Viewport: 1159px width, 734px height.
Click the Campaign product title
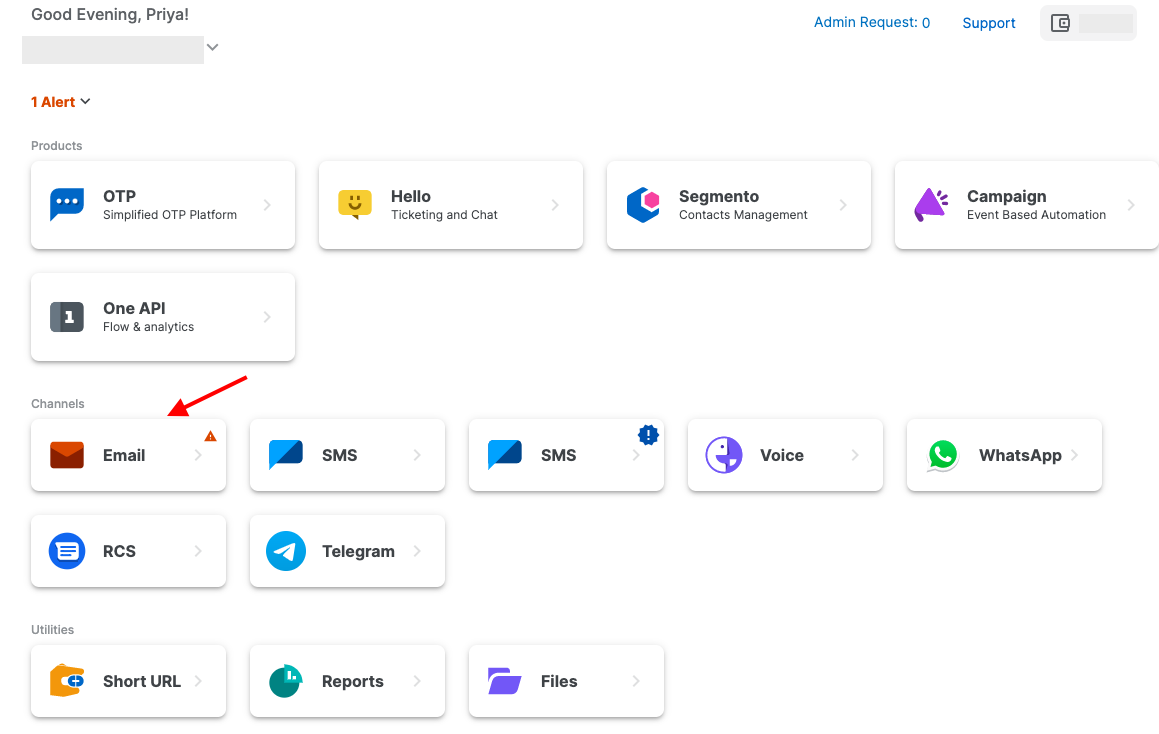1007,197
